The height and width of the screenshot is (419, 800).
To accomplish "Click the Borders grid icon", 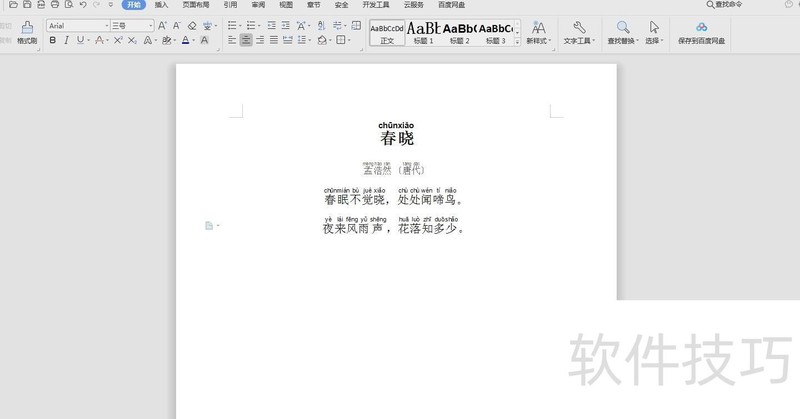I will point(341,40).
